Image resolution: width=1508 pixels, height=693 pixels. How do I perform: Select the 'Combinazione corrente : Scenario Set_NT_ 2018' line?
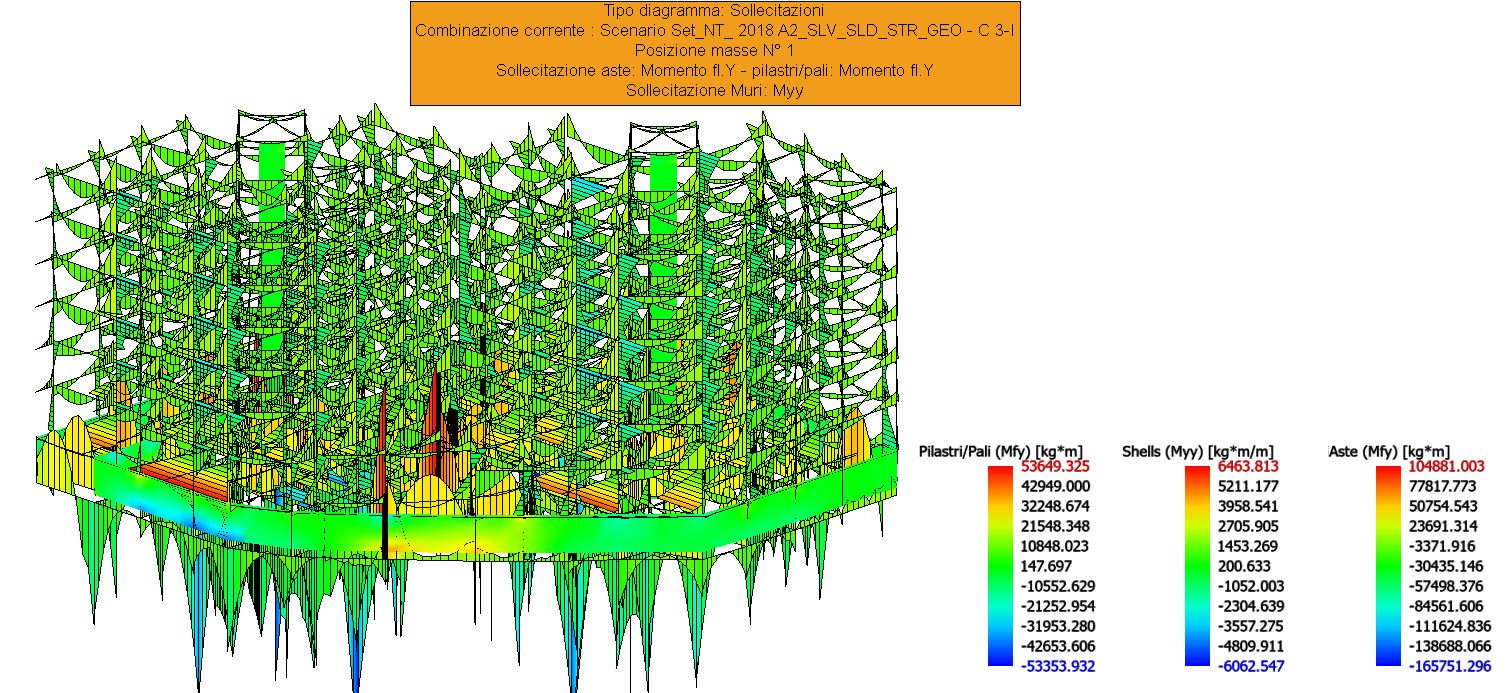714,31
